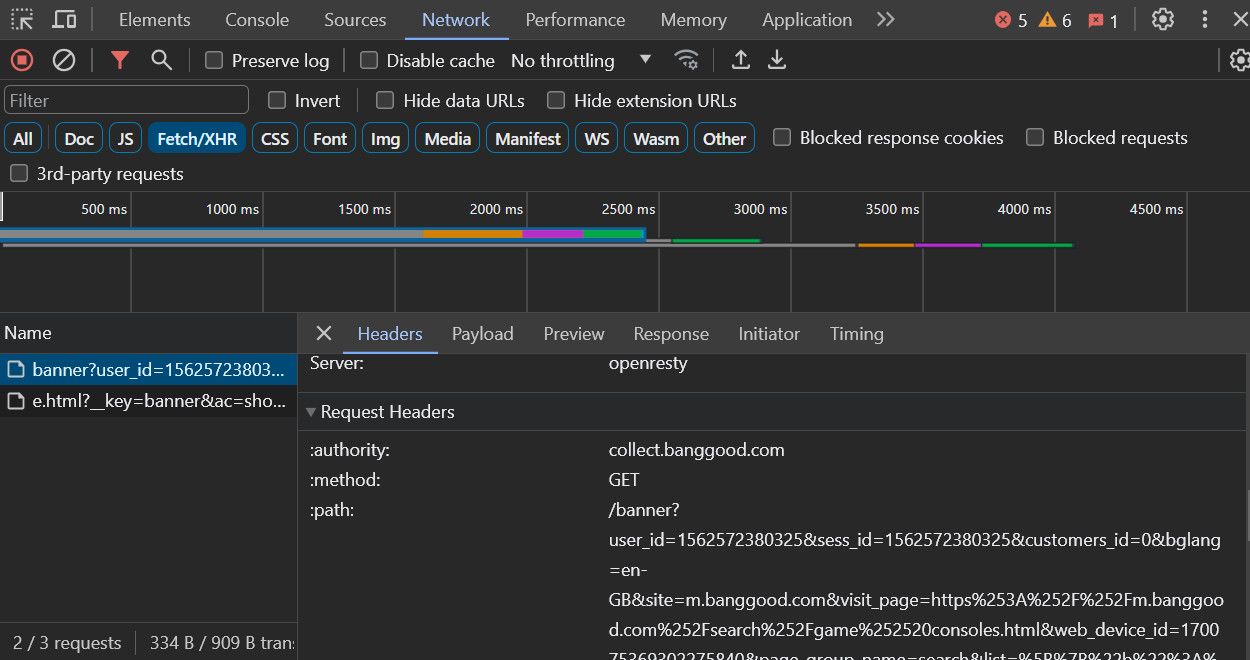Filter requests by Wasm type
This screenshot has height=660, width=1250.
coord(656,138)
